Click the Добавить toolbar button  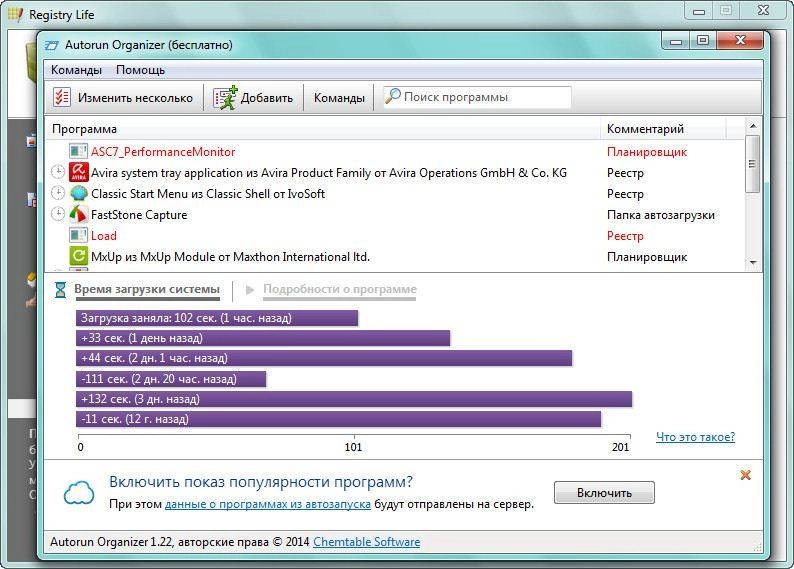coord(253,98)
